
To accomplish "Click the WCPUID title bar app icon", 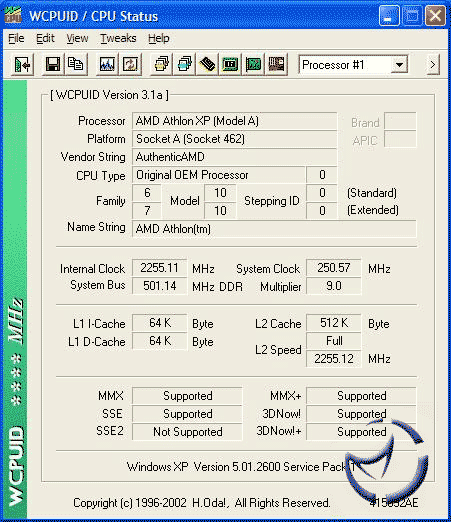I will pyautogui.click(x=13, y=15).
